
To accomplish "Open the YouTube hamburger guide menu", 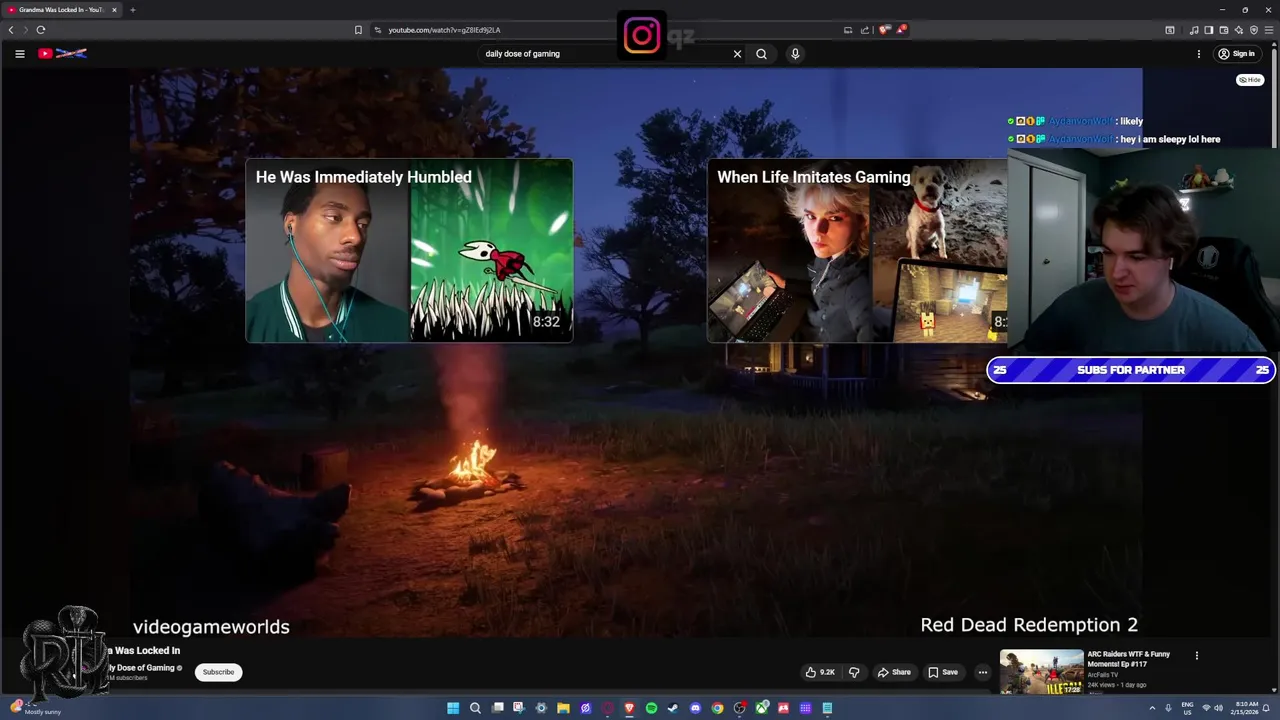I will [19, 54].
